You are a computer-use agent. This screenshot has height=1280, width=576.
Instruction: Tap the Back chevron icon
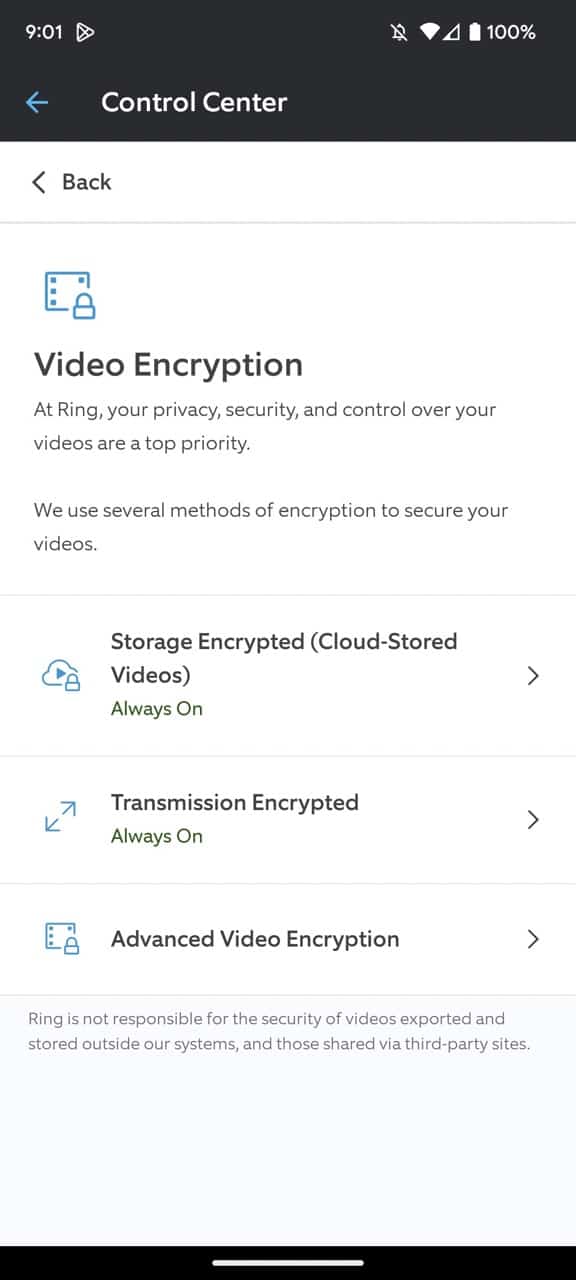(x=39, y=182)
